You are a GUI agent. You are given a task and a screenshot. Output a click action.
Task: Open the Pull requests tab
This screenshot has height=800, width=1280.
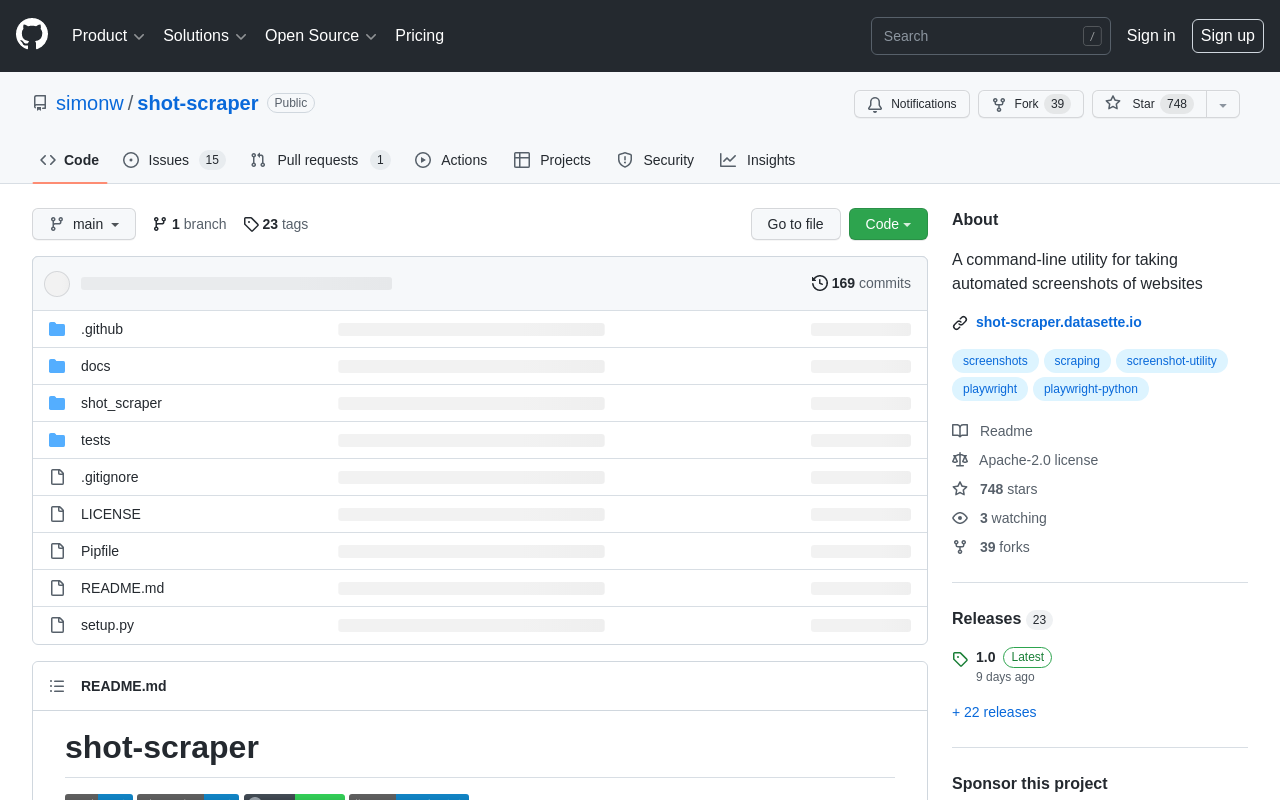pyautogui.click(x=320, y=160)
